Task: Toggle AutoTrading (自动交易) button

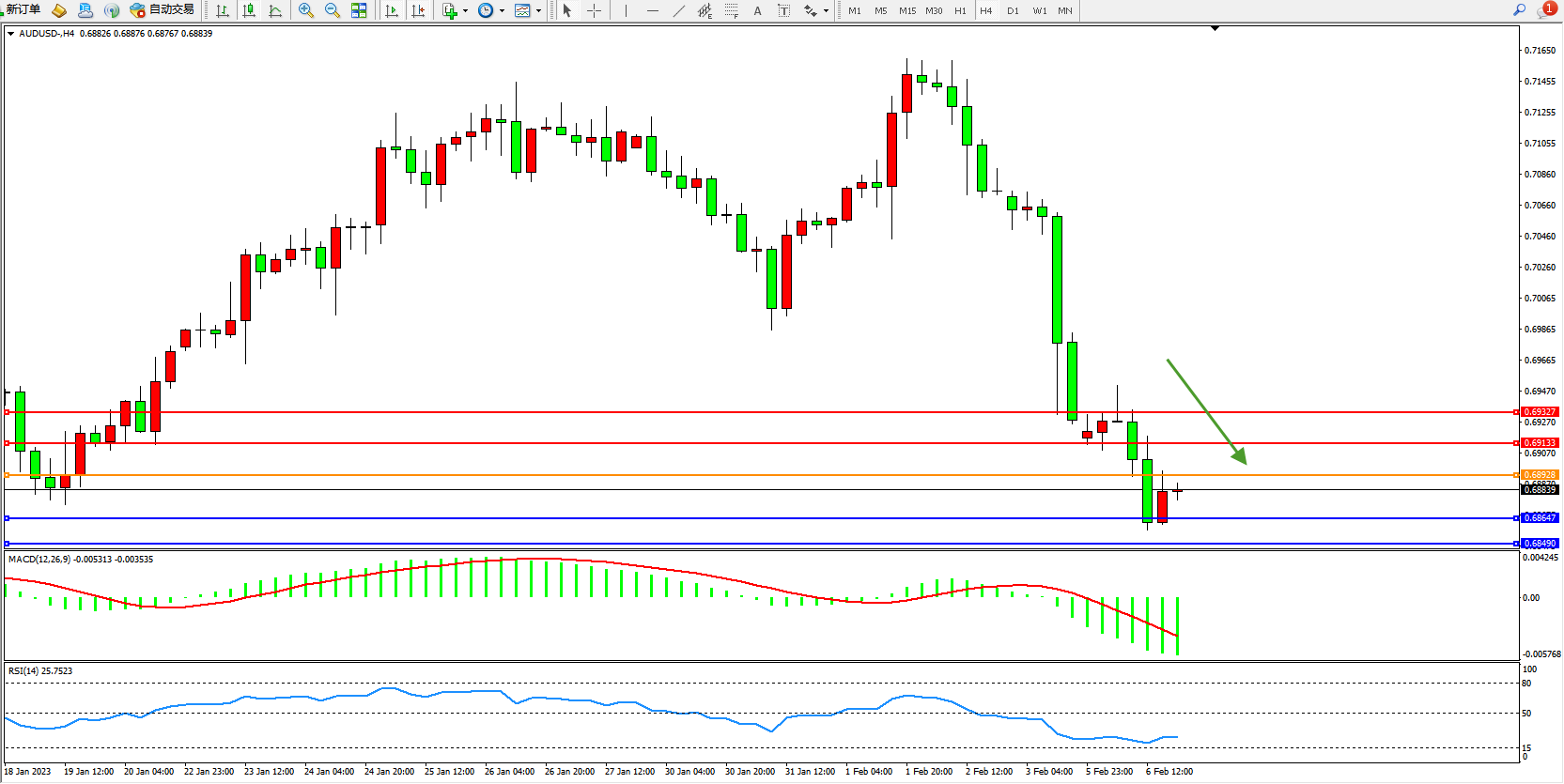Action: (163, 10)
